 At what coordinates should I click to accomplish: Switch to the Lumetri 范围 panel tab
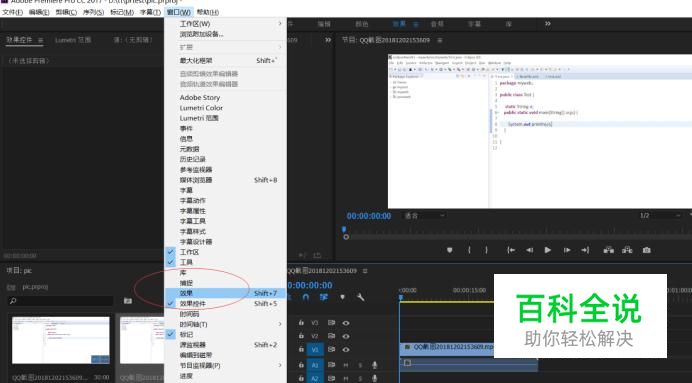coord(73,40)
